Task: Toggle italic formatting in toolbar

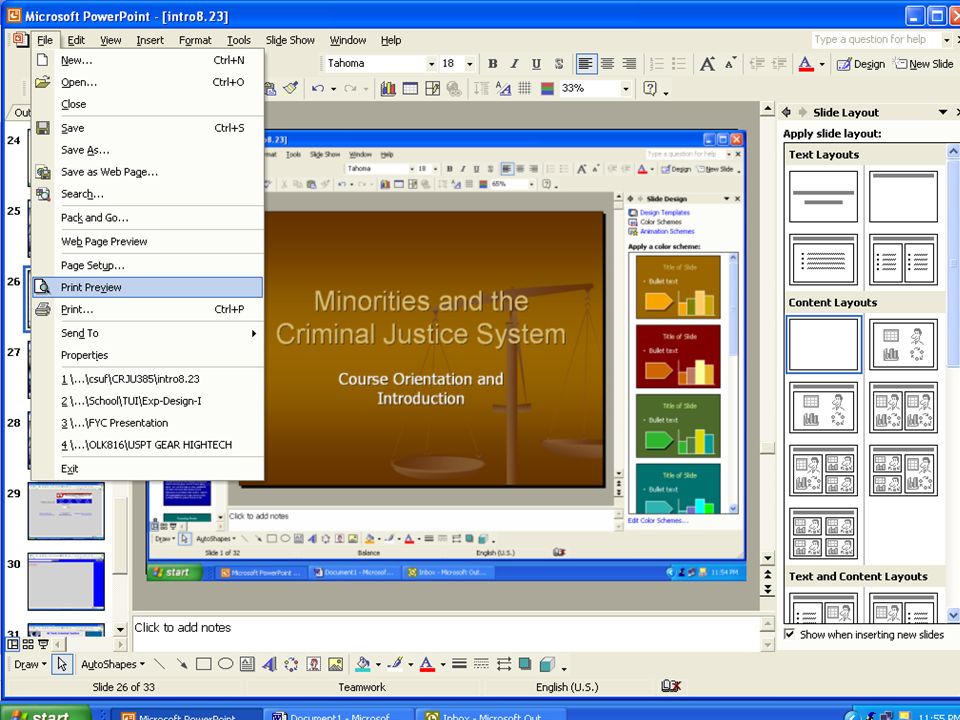Action: pos(514,64)
